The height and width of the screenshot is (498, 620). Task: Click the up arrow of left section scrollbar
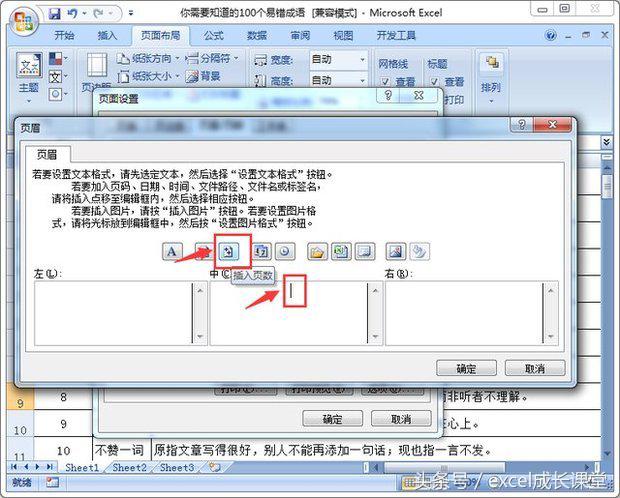(x=200, y=290)
